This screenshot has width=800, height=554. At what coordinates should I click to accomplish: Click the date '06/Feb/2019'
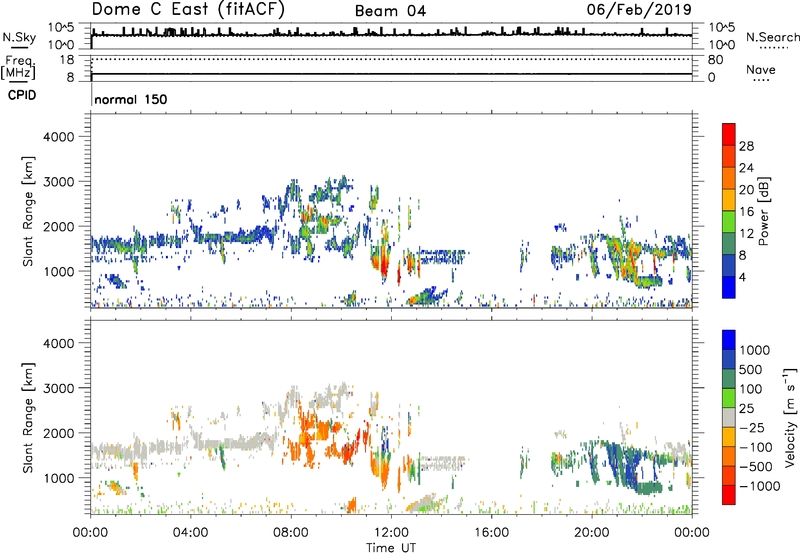(639, 9)
